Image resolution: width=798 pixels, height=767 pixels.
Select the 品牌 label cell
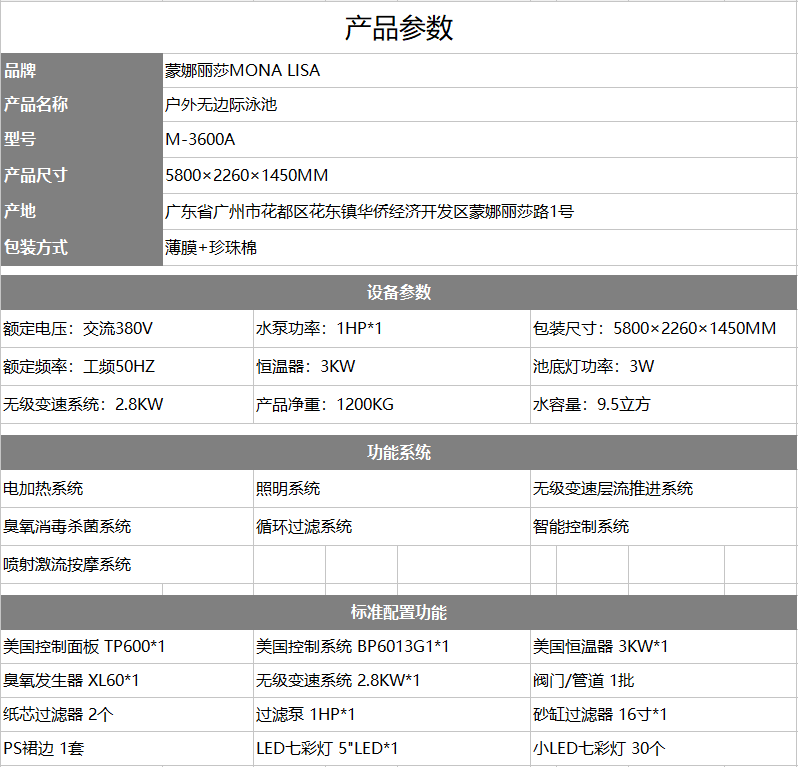coord(80,71)
